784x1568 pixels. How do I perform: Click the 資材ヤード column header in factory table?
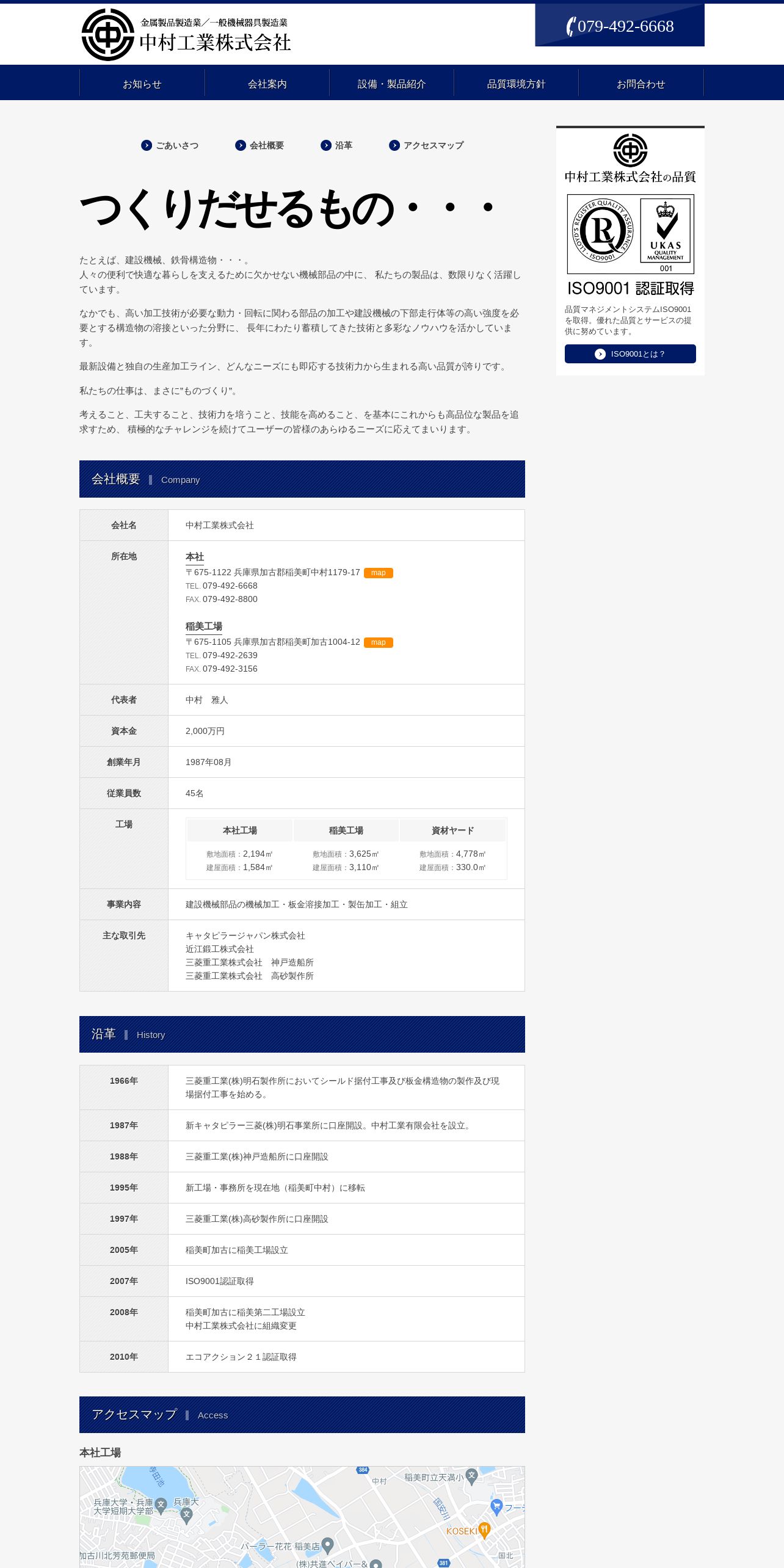pyautogui.click(x=452, y=830)
